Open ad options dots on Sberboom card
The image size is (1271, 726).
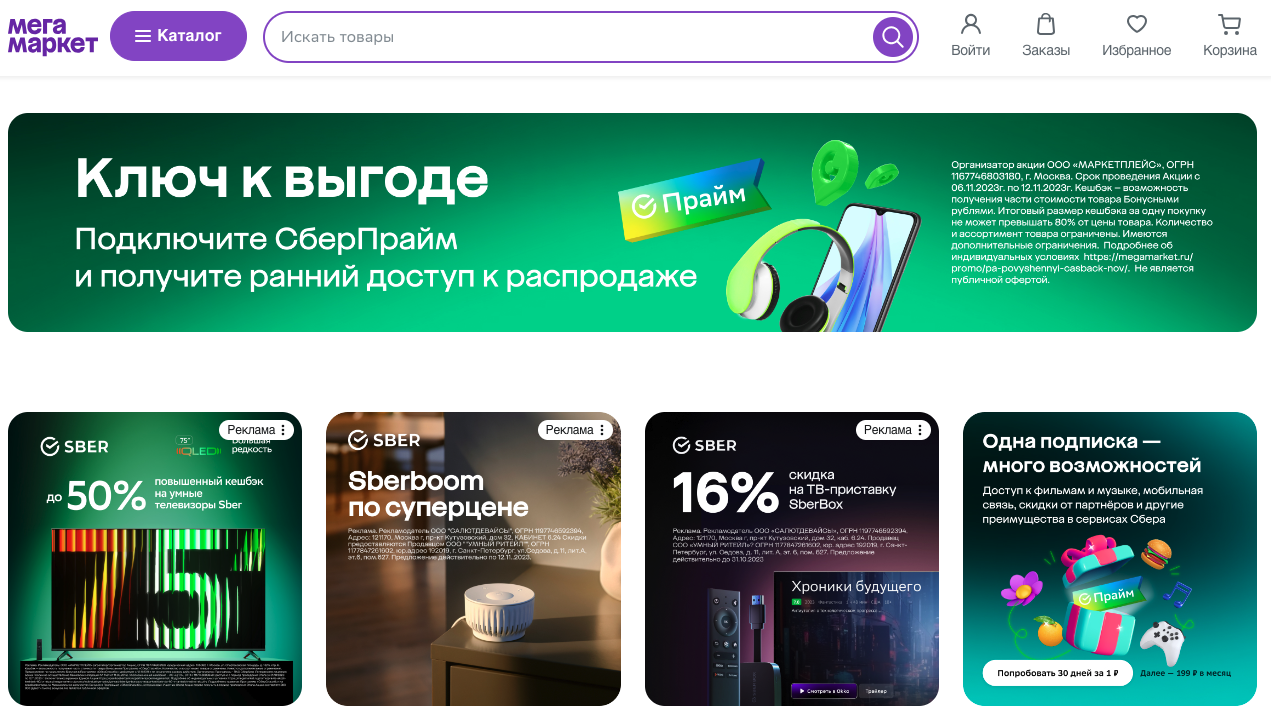click(x=602, y=430)
